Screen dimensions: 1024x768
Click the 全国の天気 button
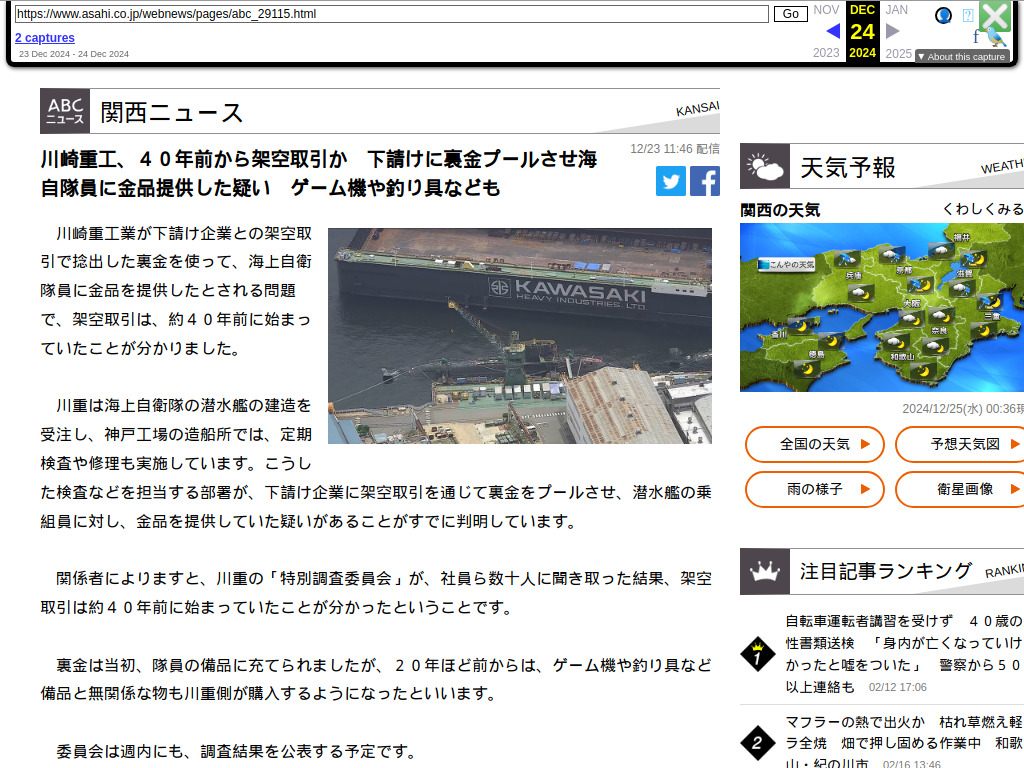pyautogui.click(x=815, y=444)
